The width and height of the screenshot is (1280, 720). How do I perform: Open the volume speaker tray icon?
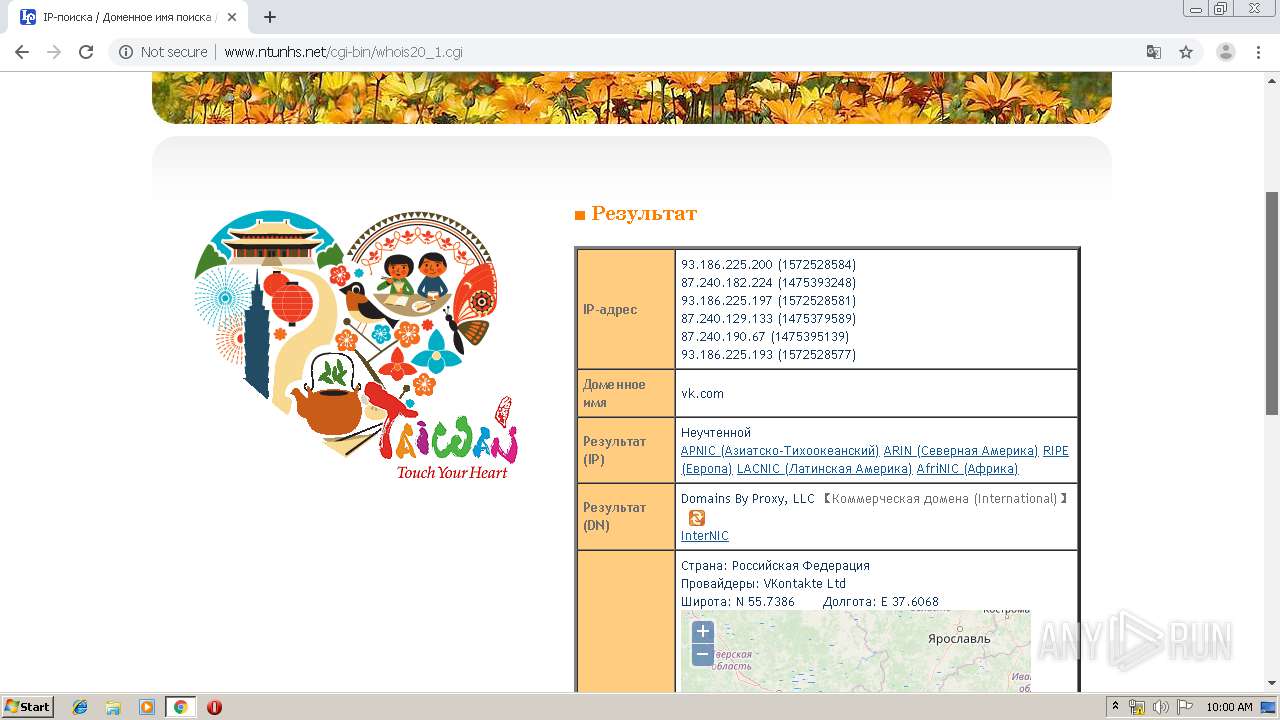click(x=1161, y=707)
